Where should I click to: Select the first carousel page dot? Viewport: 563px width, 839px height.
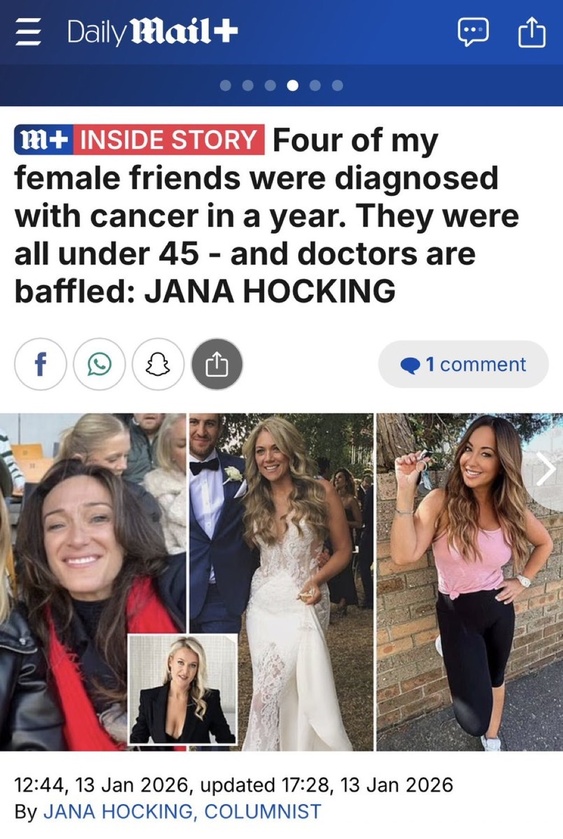pos(225,86)
